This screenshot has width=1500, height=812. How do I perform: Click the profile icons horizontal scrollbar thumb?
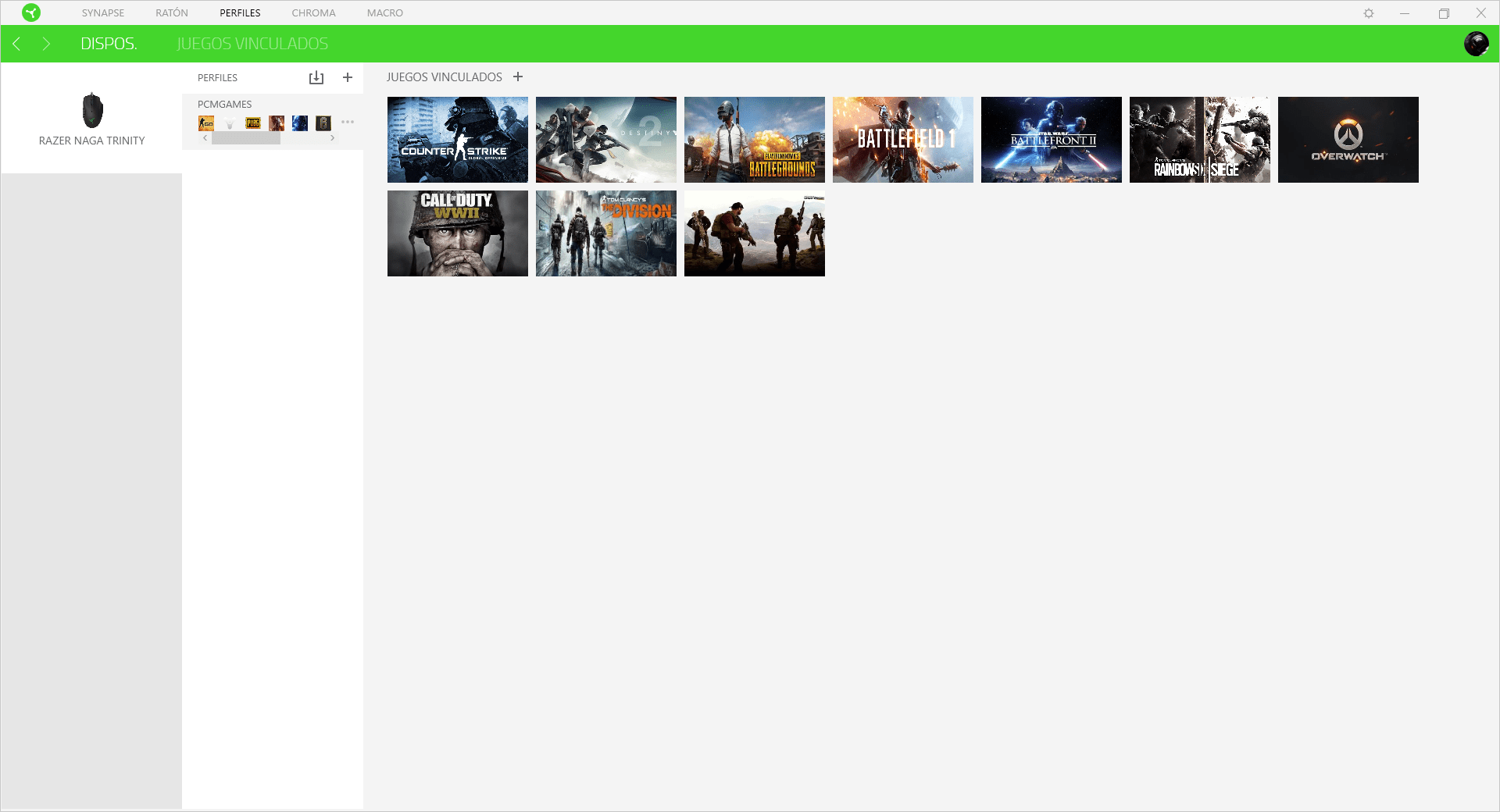coord(246,138)
